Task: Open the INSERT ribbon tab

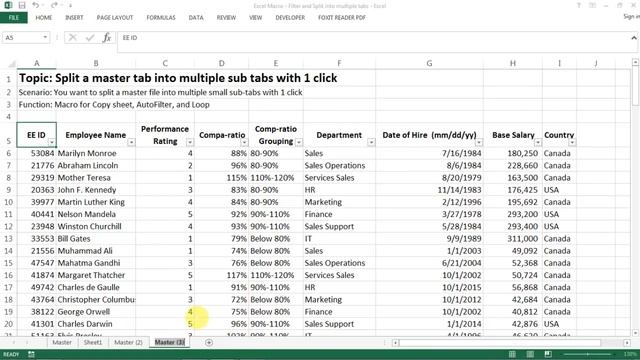Action: click(x=74, y=18)
